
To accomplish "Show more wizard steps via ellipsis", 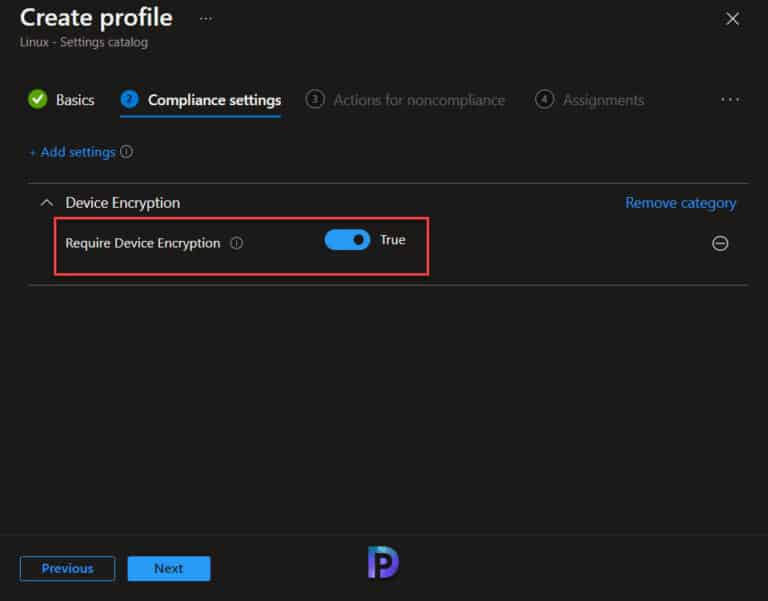I will click(730, 99).
